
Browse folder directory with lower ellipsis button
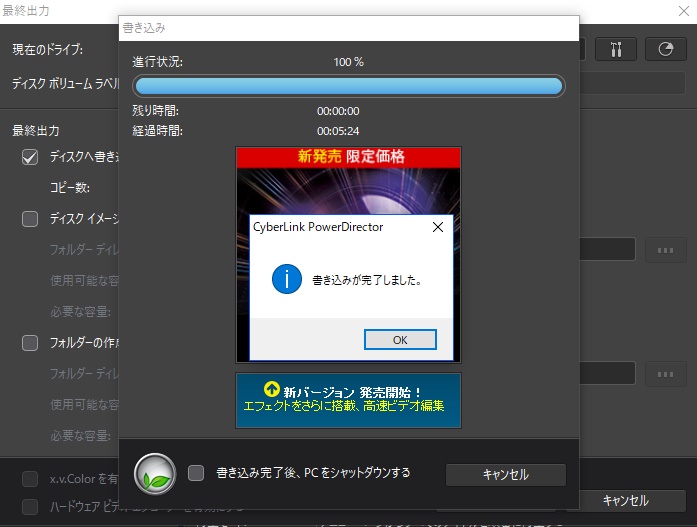(x=665, y=374)
